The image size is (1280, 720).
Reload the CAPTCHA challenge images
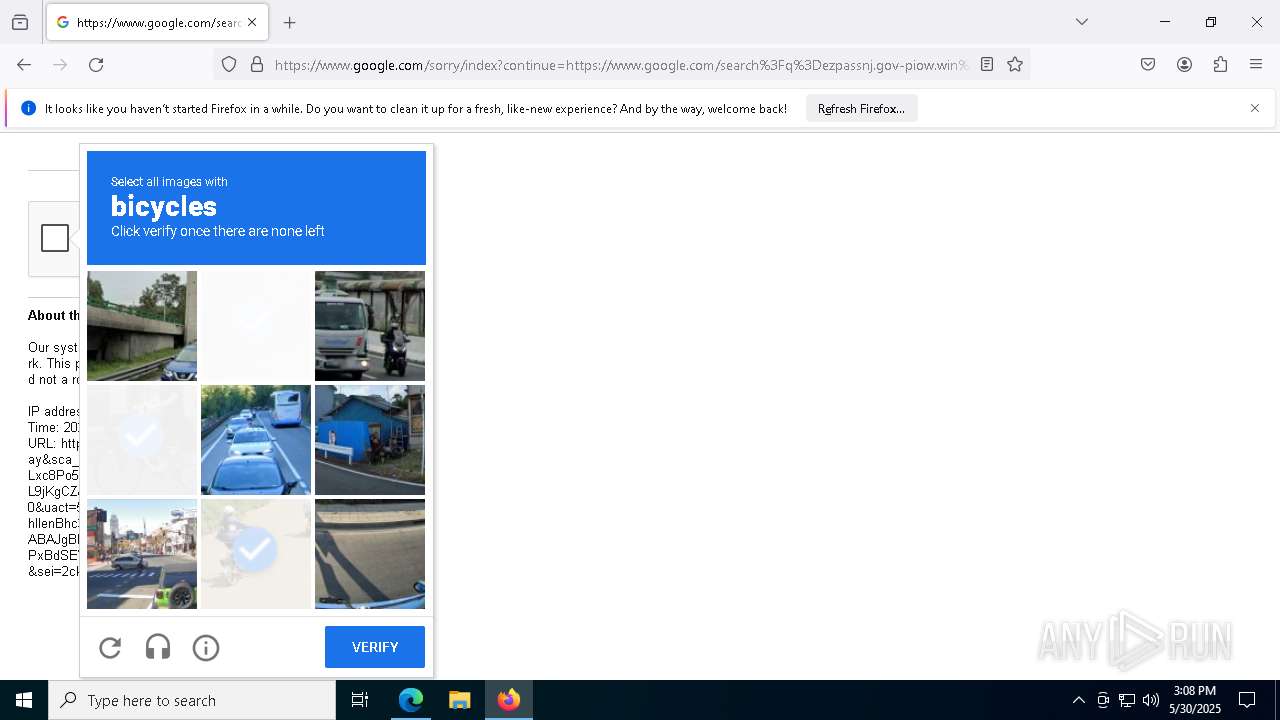[x=110, y=648]
